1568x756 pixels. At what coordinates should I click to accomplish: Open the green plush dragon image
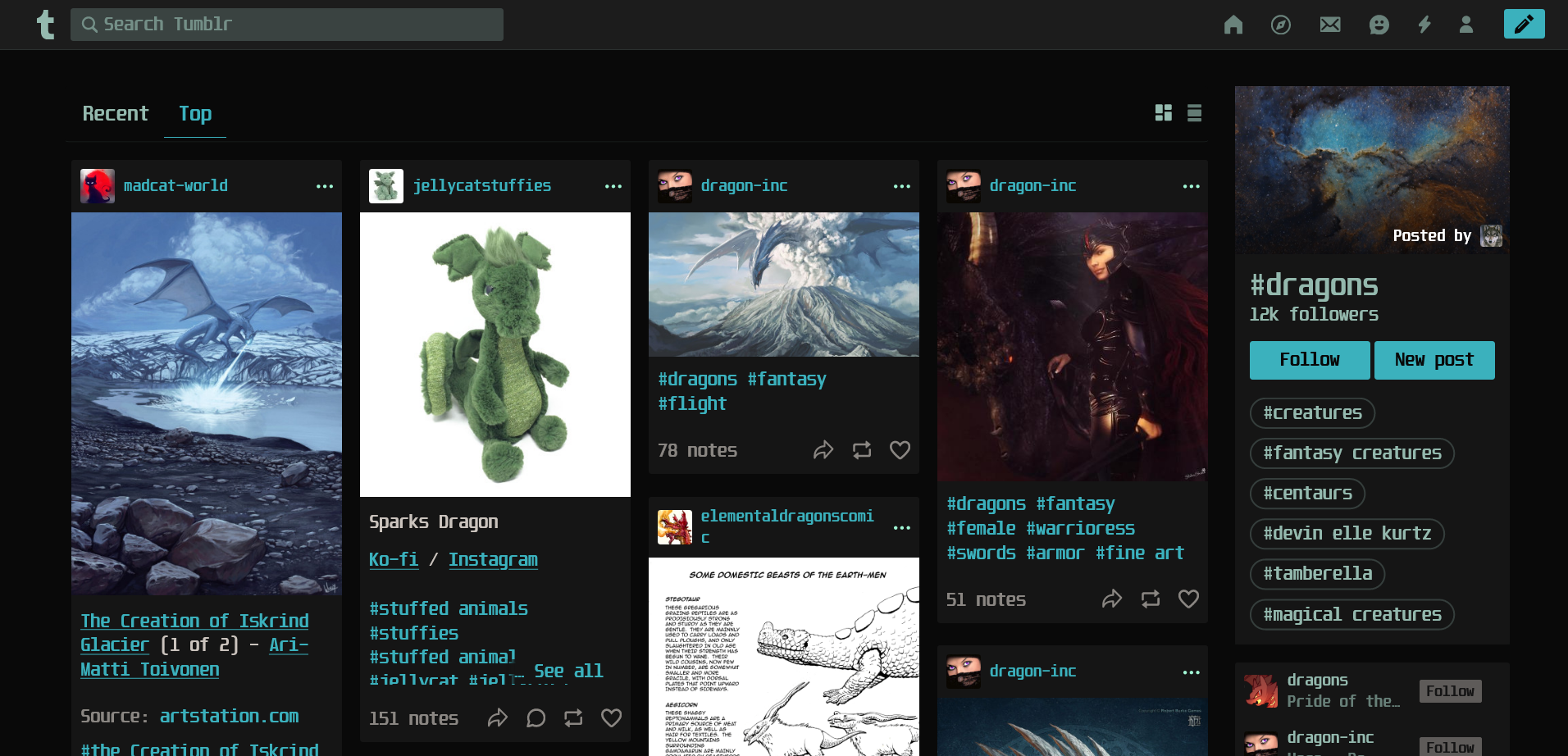[x=495, y=354]
